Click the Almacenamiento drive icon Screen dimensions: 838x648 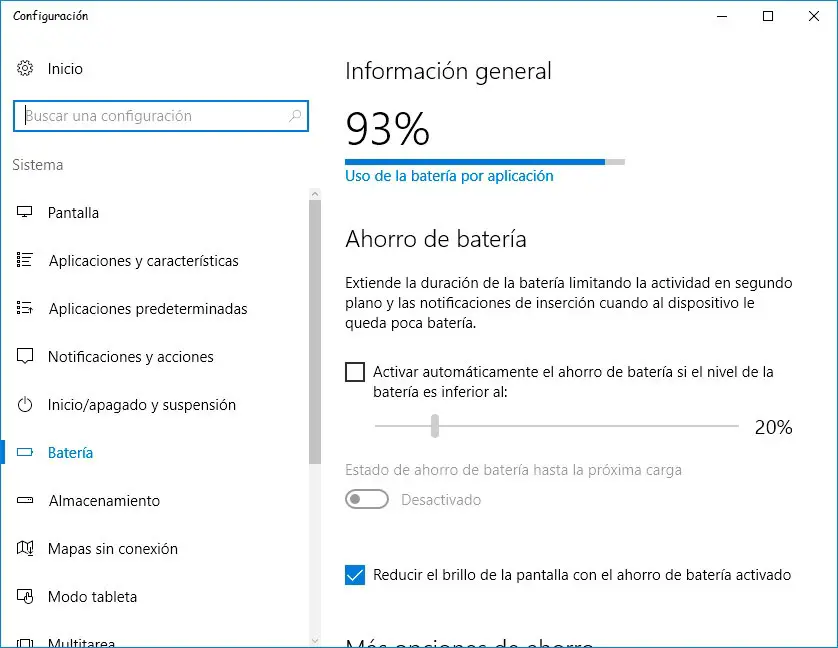tap(26, 501)
